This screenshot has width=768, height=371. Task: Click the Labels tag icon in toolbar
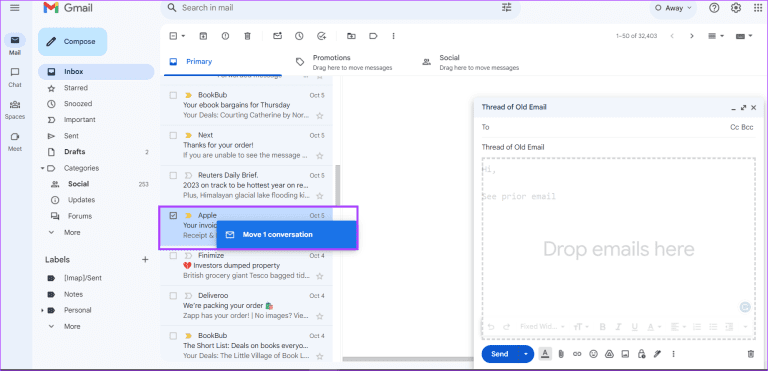tap(373, 36)
